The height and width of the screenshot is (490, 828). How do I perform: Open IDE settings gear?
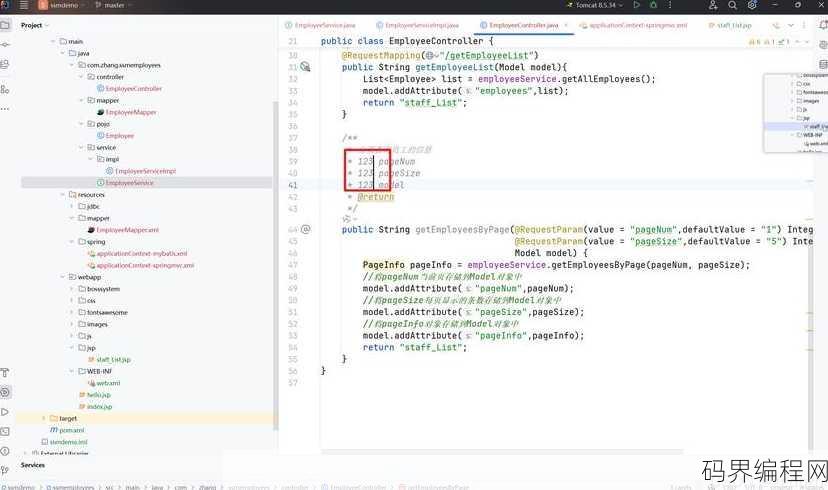752,5
